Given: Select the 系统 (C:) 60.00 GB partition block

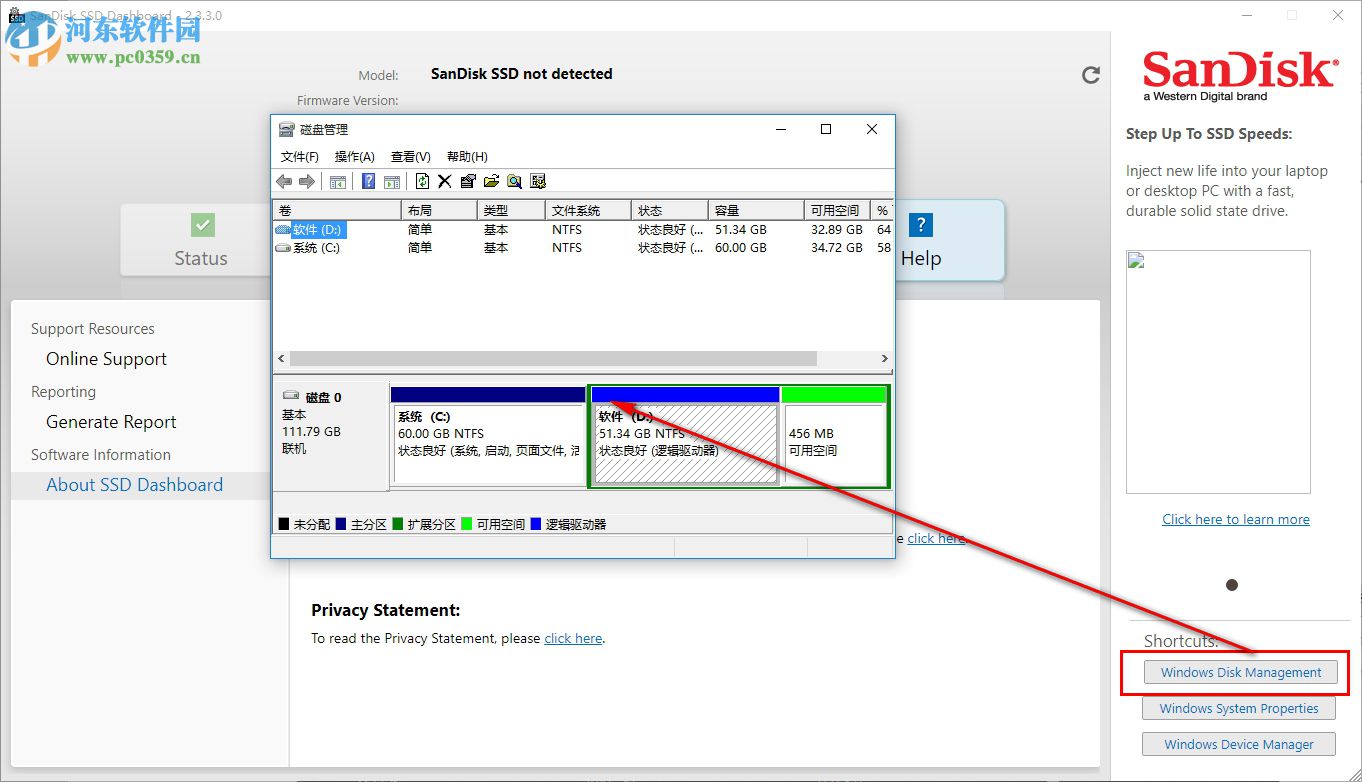Looking at the screenshot, I should point(488,436).
